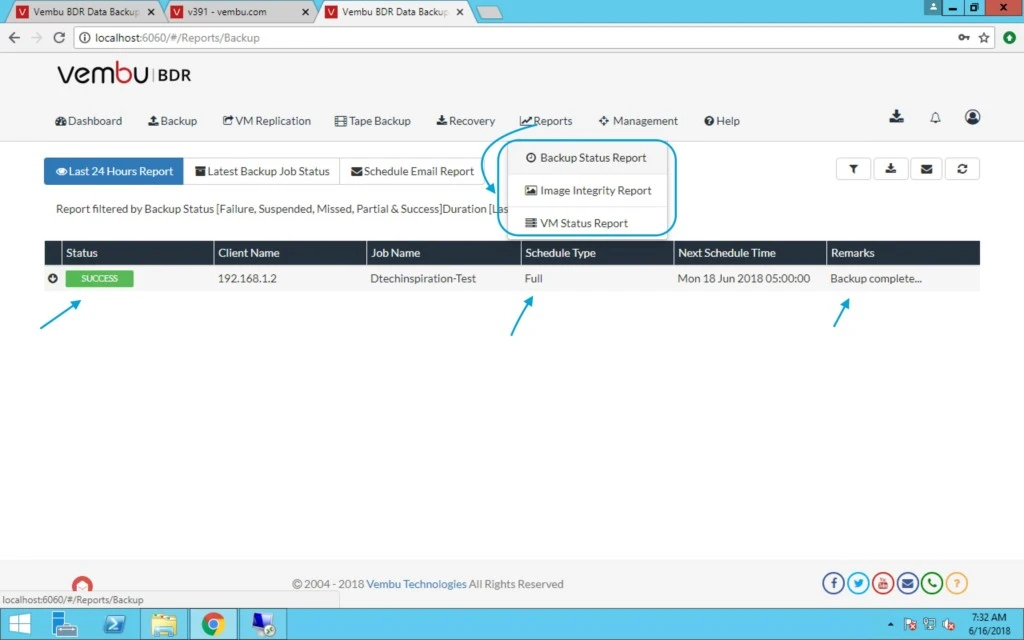
Task: Click the Vembu Technologies footer link
Action: click(x=417, y=584)
